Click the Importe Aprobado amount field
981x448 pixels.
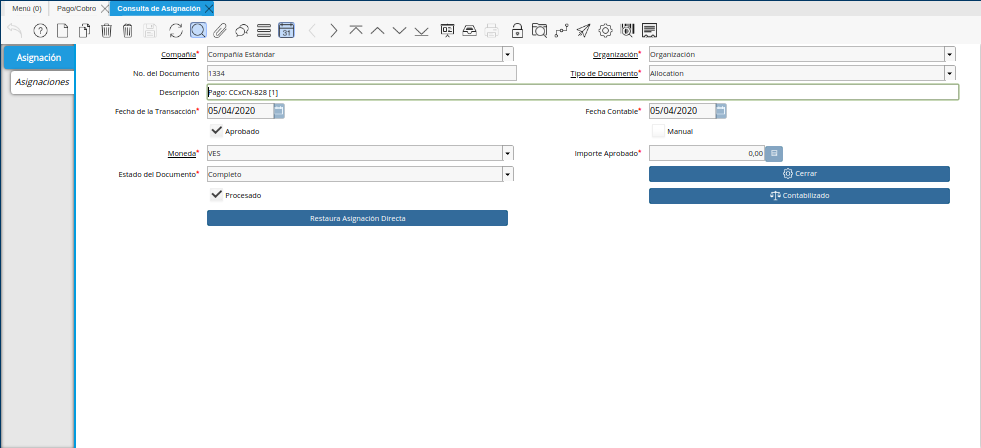(707, 153)
